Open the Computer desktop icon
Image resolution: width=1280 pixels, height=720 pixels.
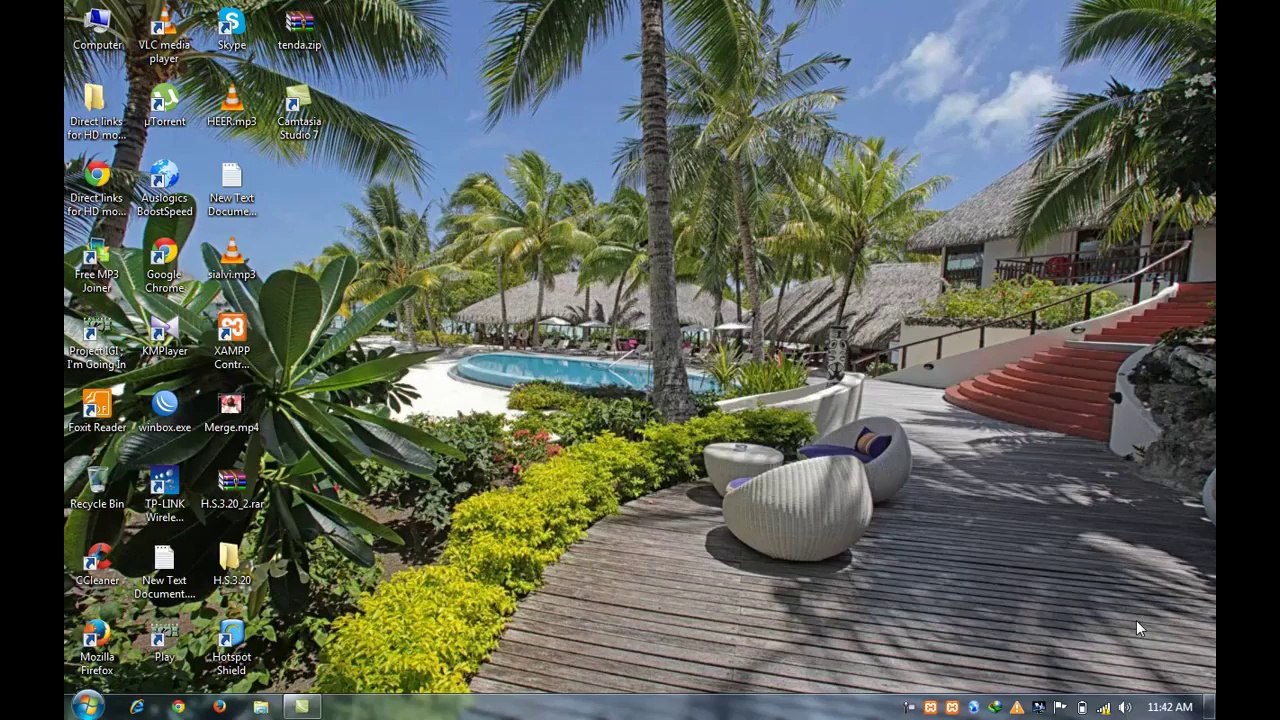click(x=97, y=30)
